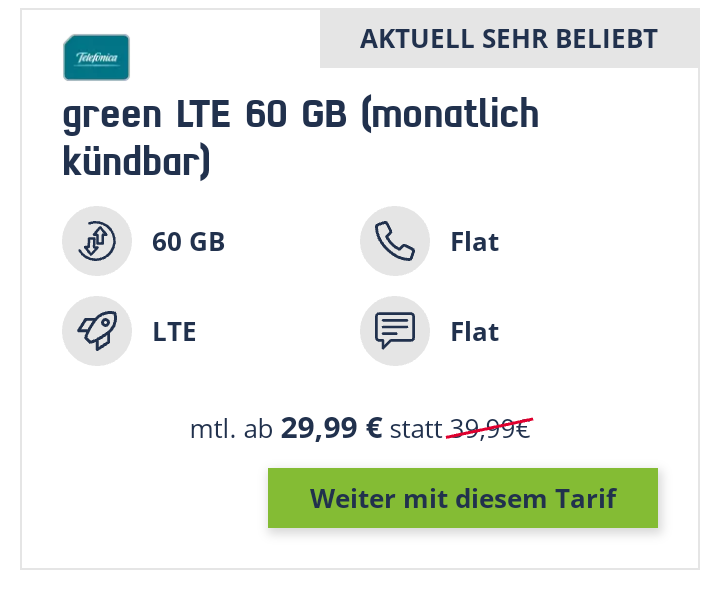
Task: Click the AKTUELL SEHR BELIEBT badge
Action: pyautogui.click(x=509, y=39)
